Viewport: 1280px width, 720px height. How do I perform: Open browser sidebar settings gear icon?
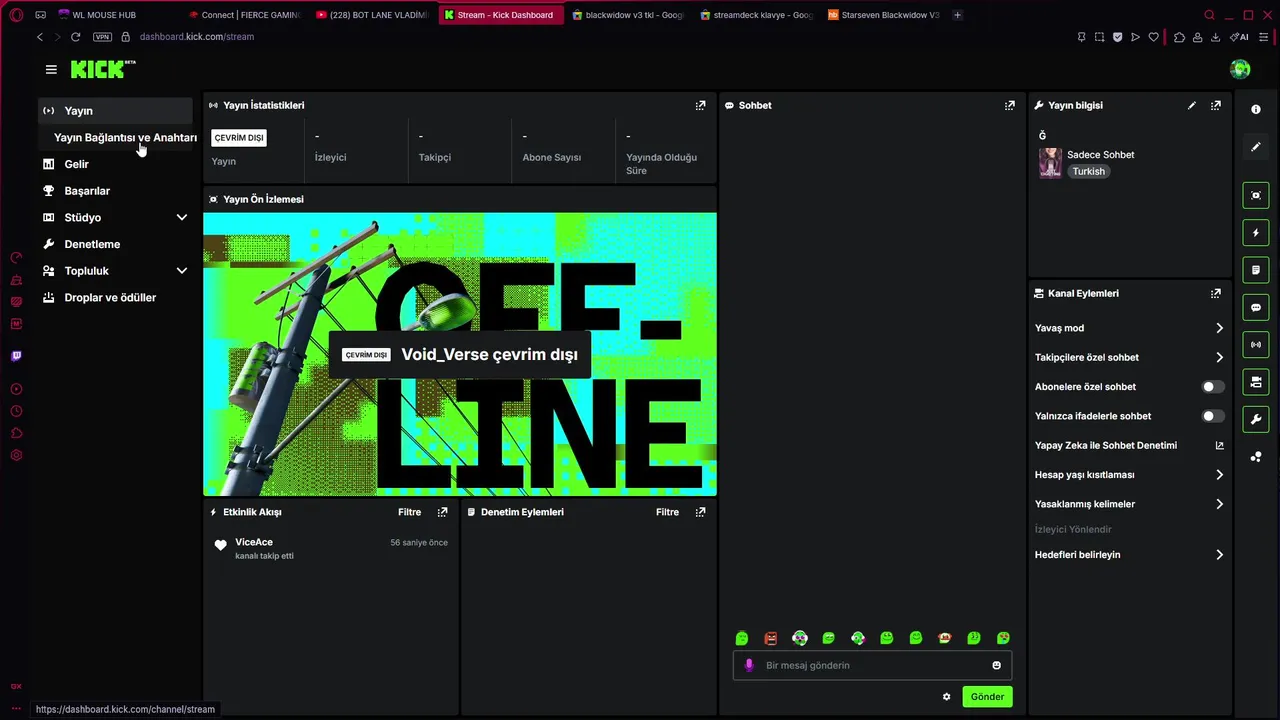tap(16, 455)
